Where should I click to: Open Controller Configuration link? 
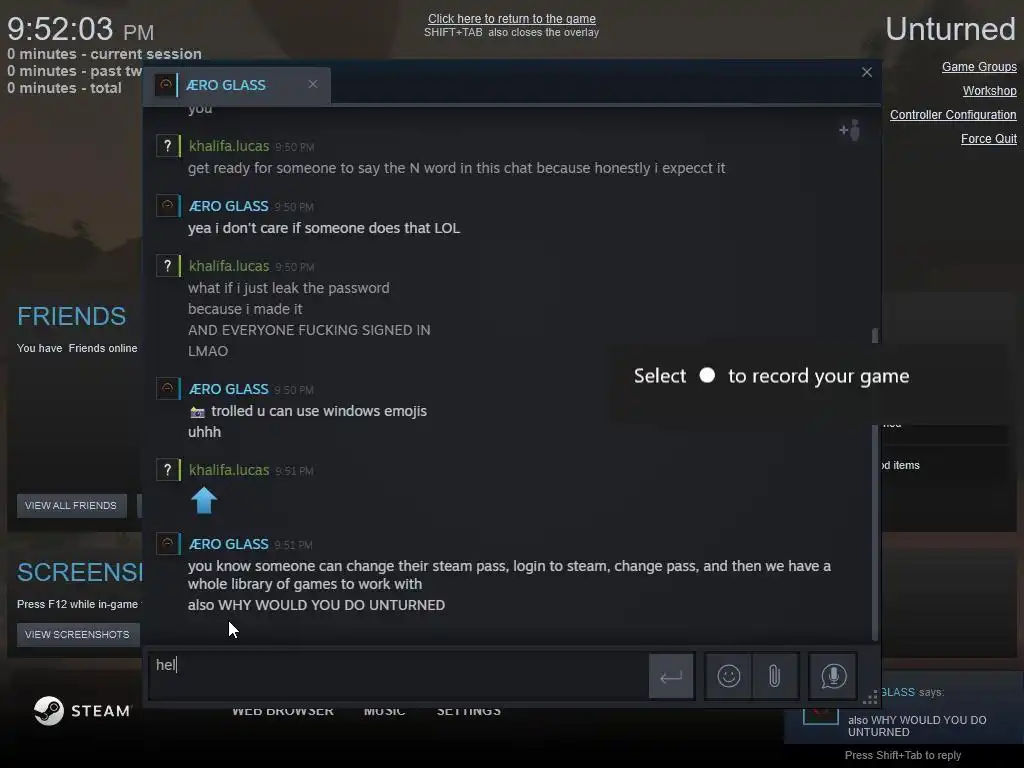click(953, 115)
